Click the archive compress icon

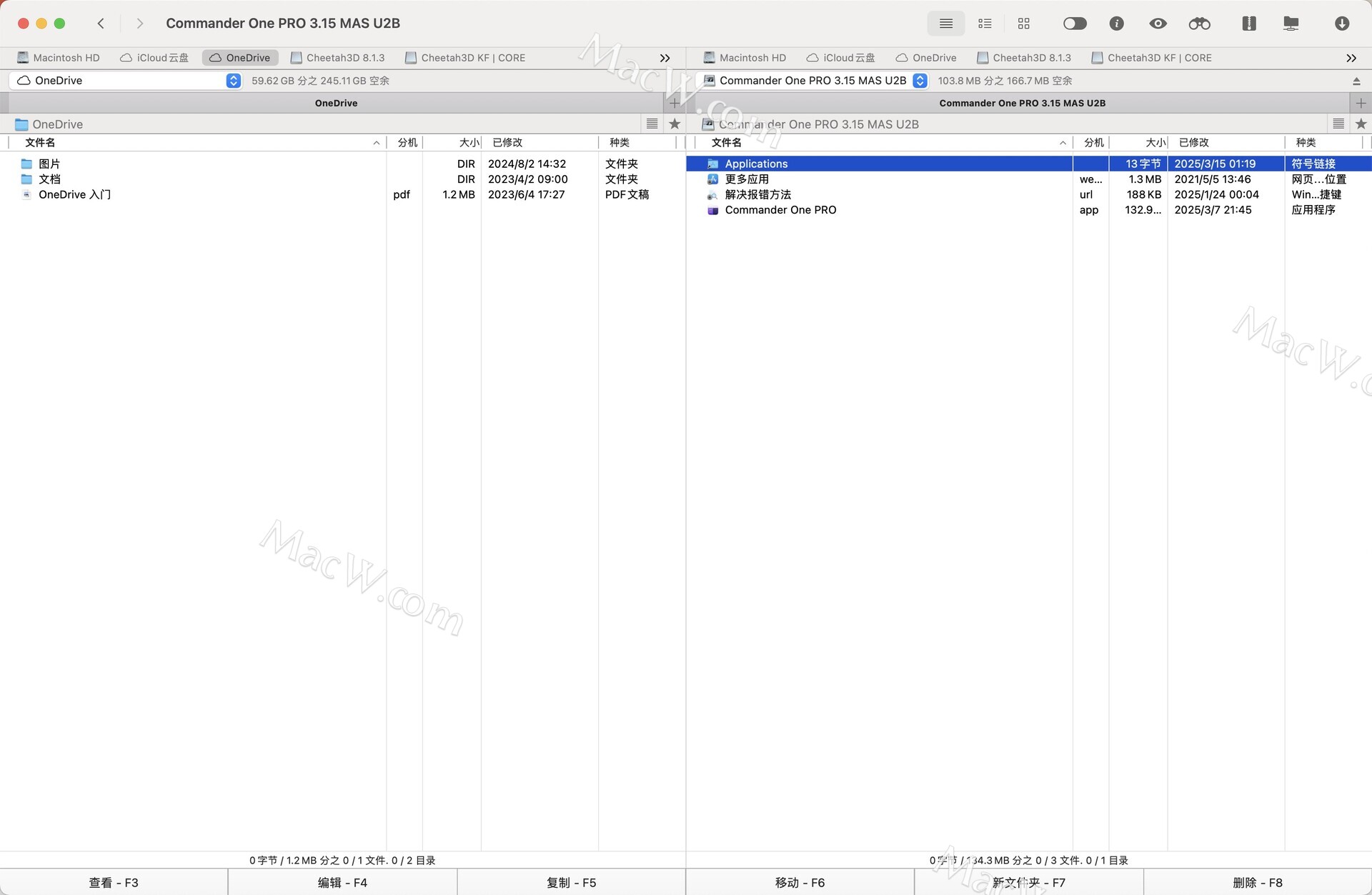(1248, 24)
